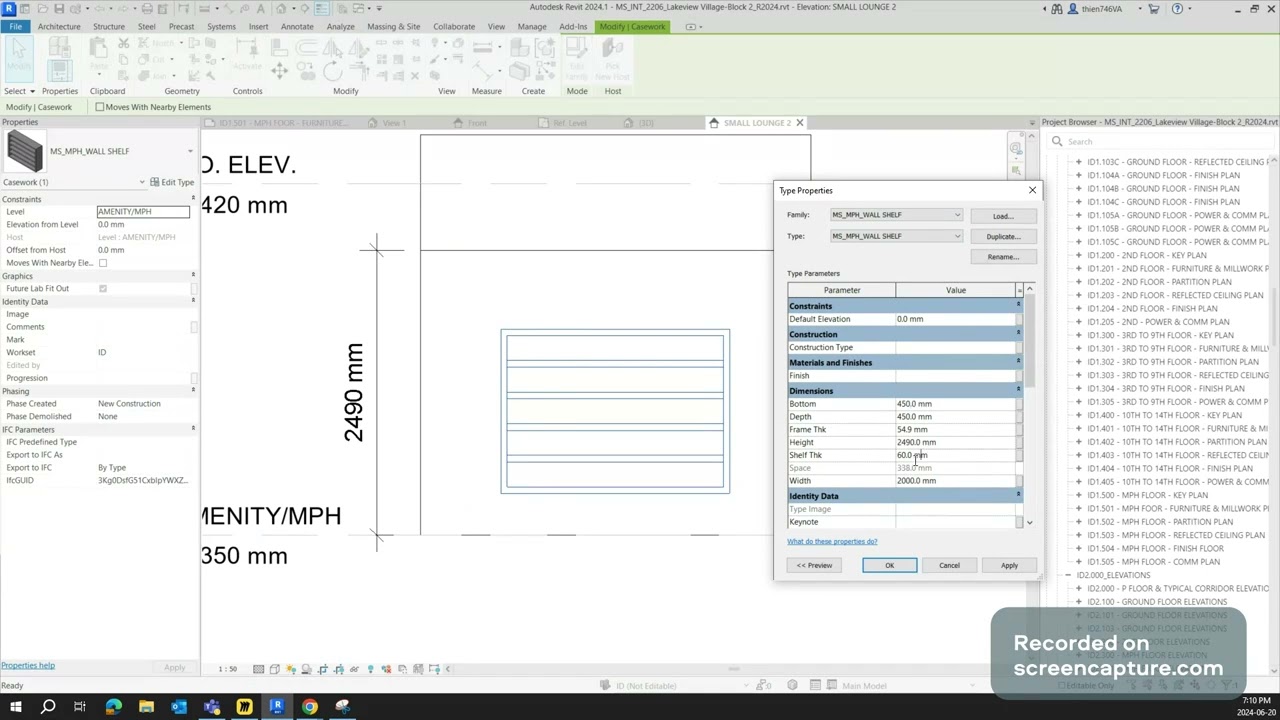The image size is (1280, 720).
Task: Toggle the Future Lab Fit Out checkbox
Action: pyautogui.click(x=102, y=289)
